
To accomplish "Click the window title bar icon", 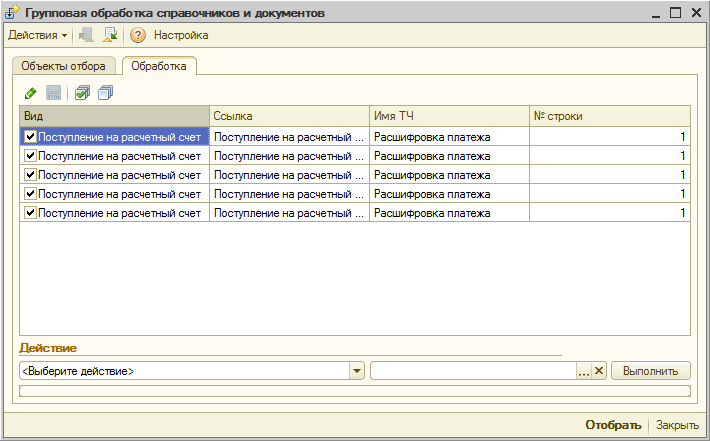I will (x=12, y=13).
